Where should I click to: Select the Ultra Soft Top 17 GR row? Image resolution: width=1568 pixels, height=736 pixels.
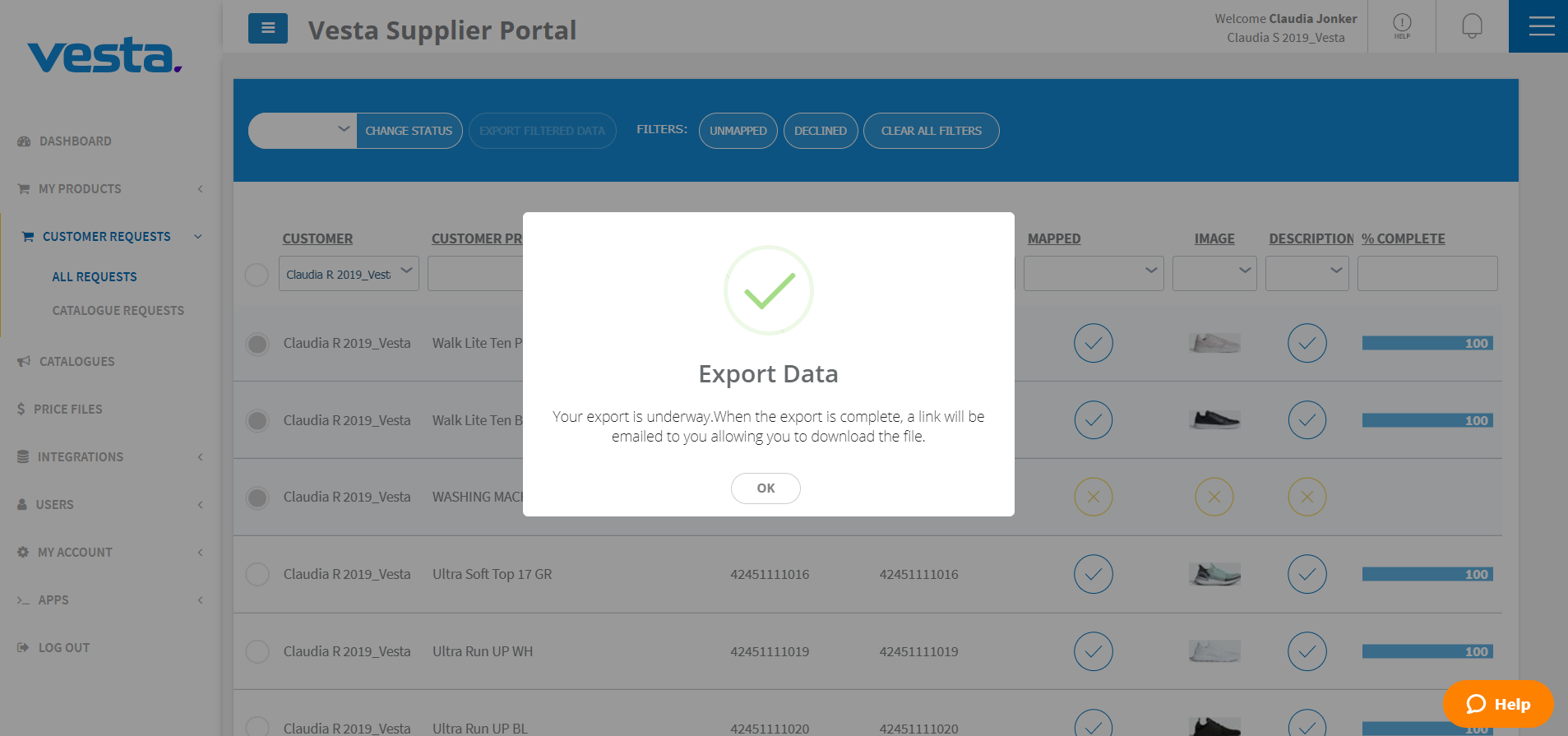257,574
